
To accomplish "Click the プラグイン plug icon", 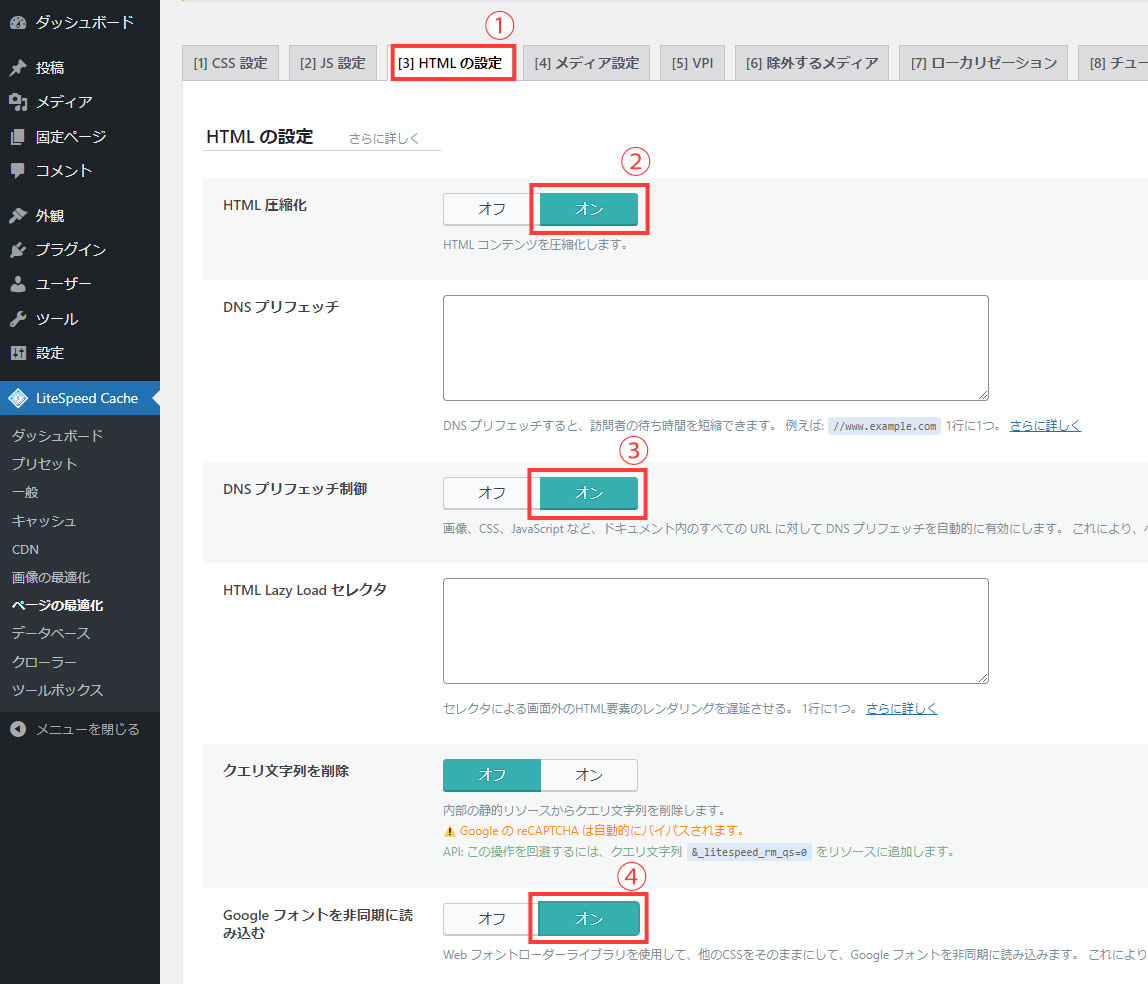I will tap(18, 250).
